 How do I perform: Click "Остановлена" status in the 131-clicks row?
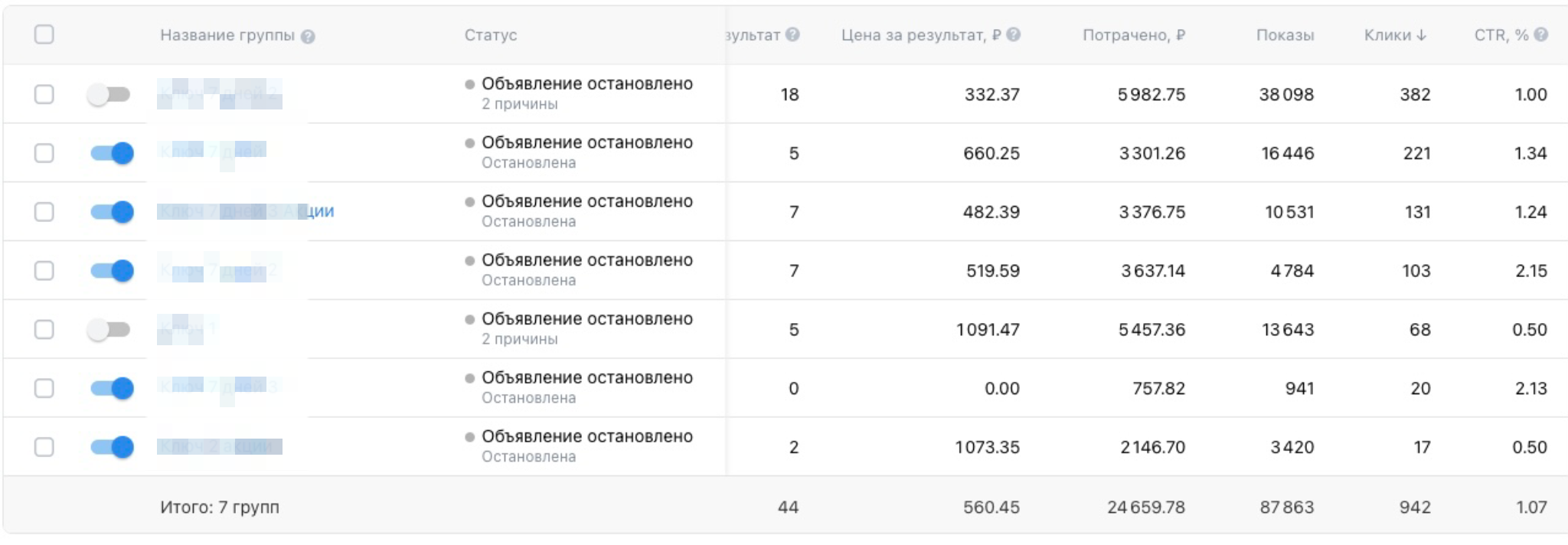[528, 222]
